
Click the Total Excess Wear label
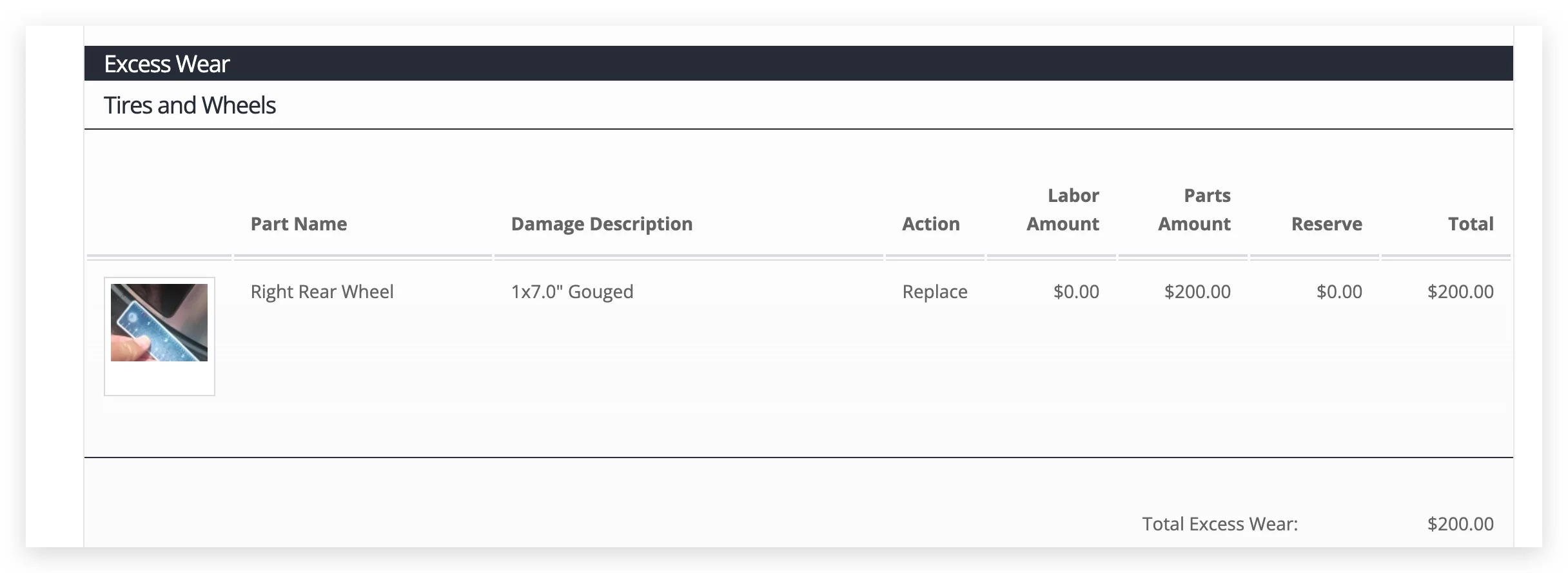(1220, 524)
